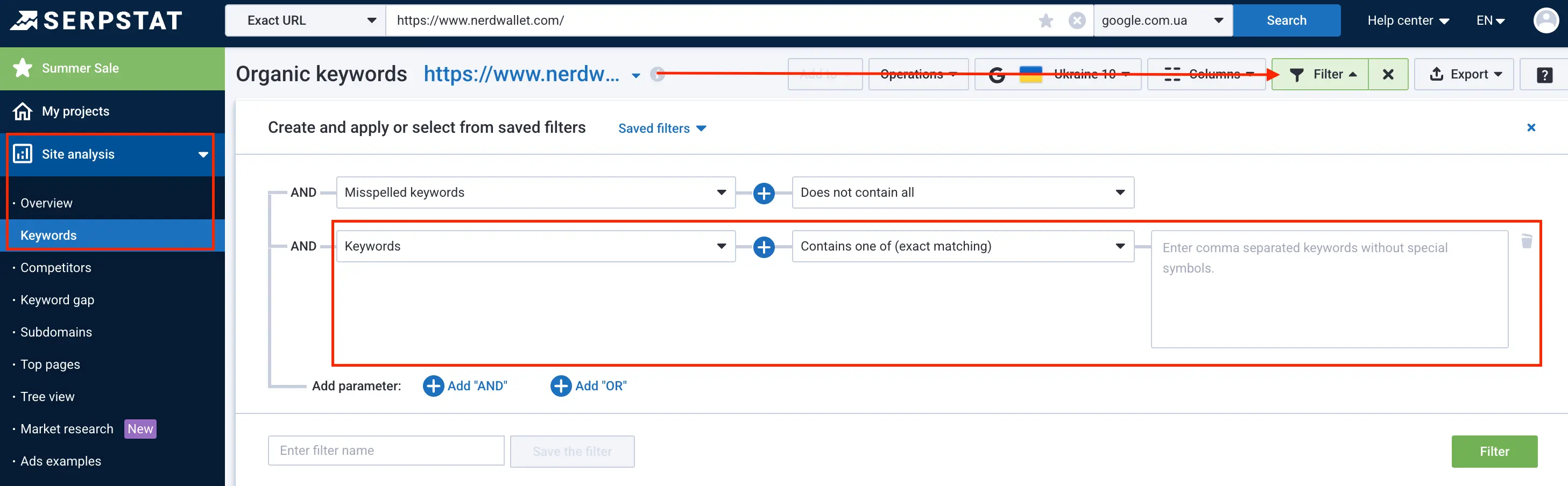The height and width of the screenshot is (486, 1568).
Task: Click the Enter filter name field
Action: tap(386, 451)
